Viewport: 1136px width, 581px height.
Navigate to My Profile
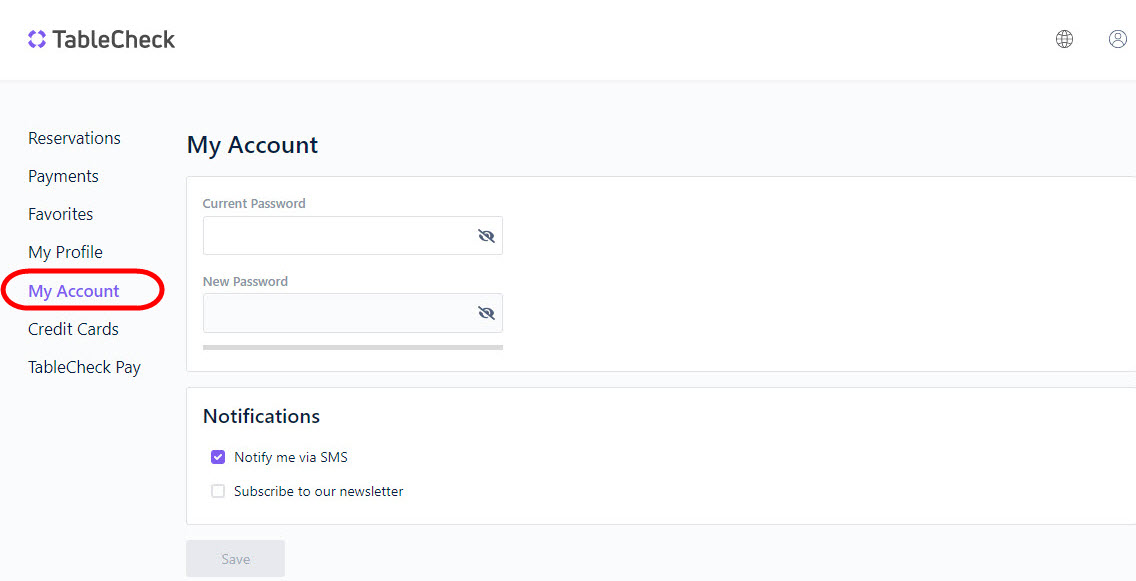point(65,252)
